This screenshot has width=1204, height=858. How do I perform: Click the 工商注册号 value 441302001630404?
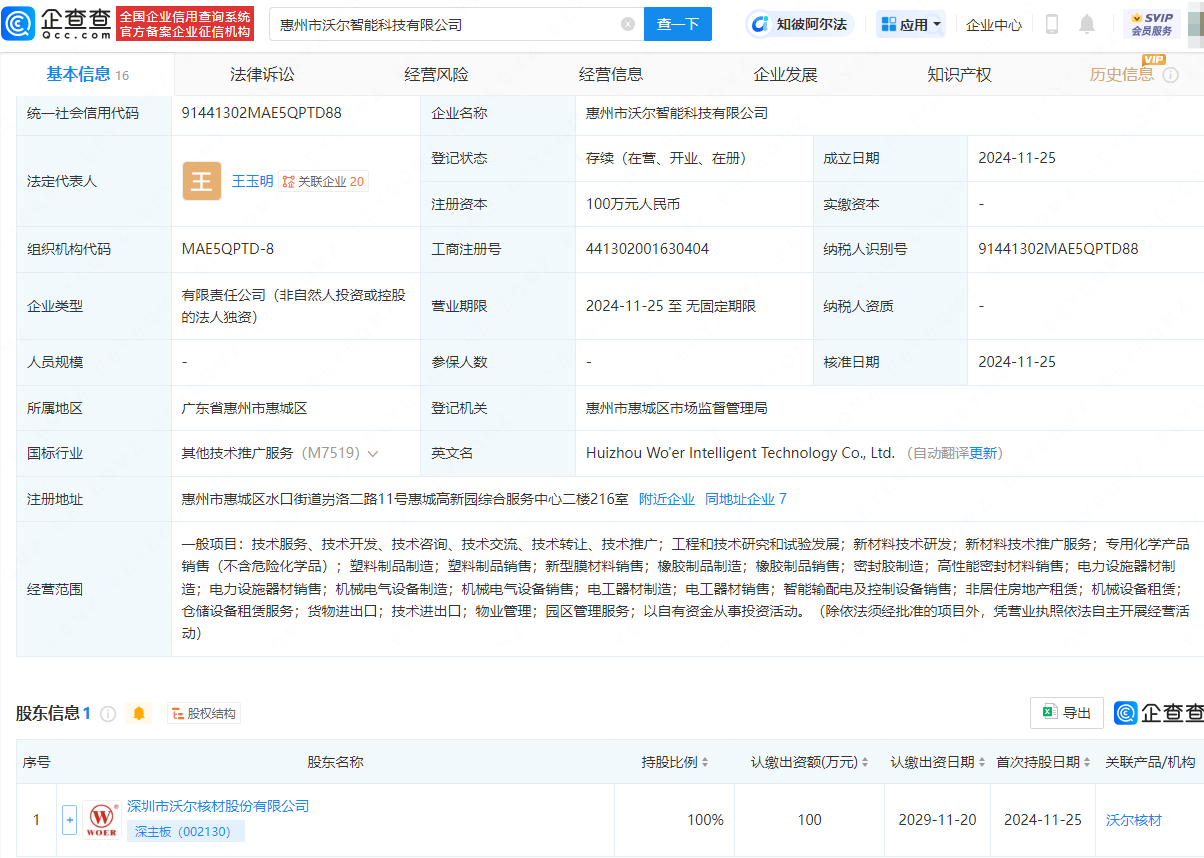point(648,249)
